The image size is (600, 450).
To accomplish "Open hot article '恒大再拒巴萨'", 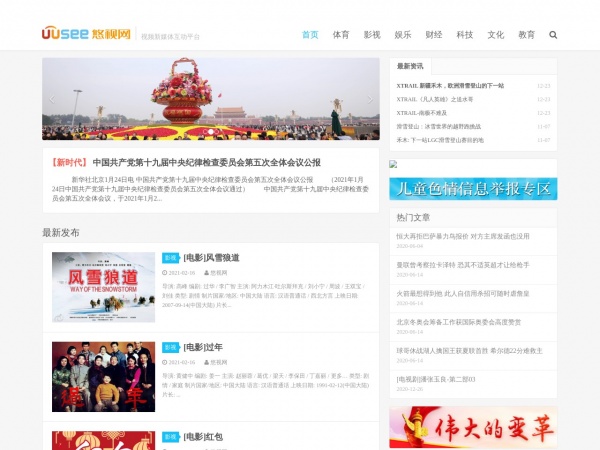I will 463,236.
